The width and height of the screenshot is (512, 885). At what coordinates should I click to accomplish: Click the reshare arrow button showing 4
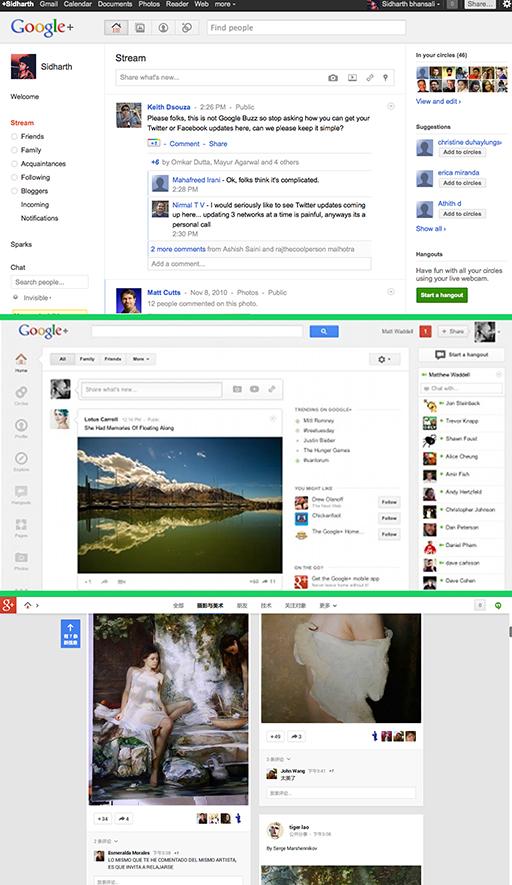(x=124, y=818)
